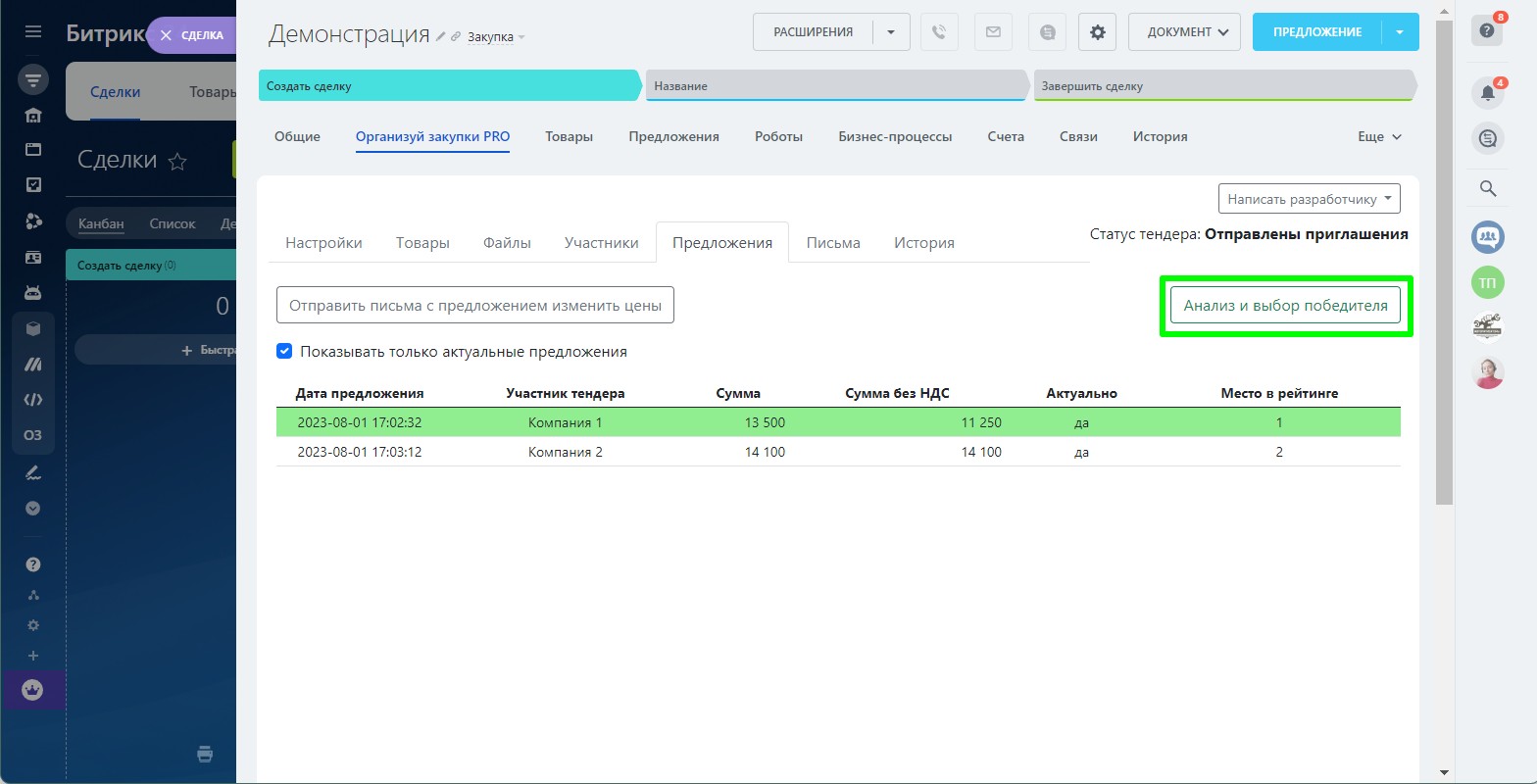The image size is (1537, 784).
Task: Click the print icon at bottom left
Action: (x=205, y=754)
